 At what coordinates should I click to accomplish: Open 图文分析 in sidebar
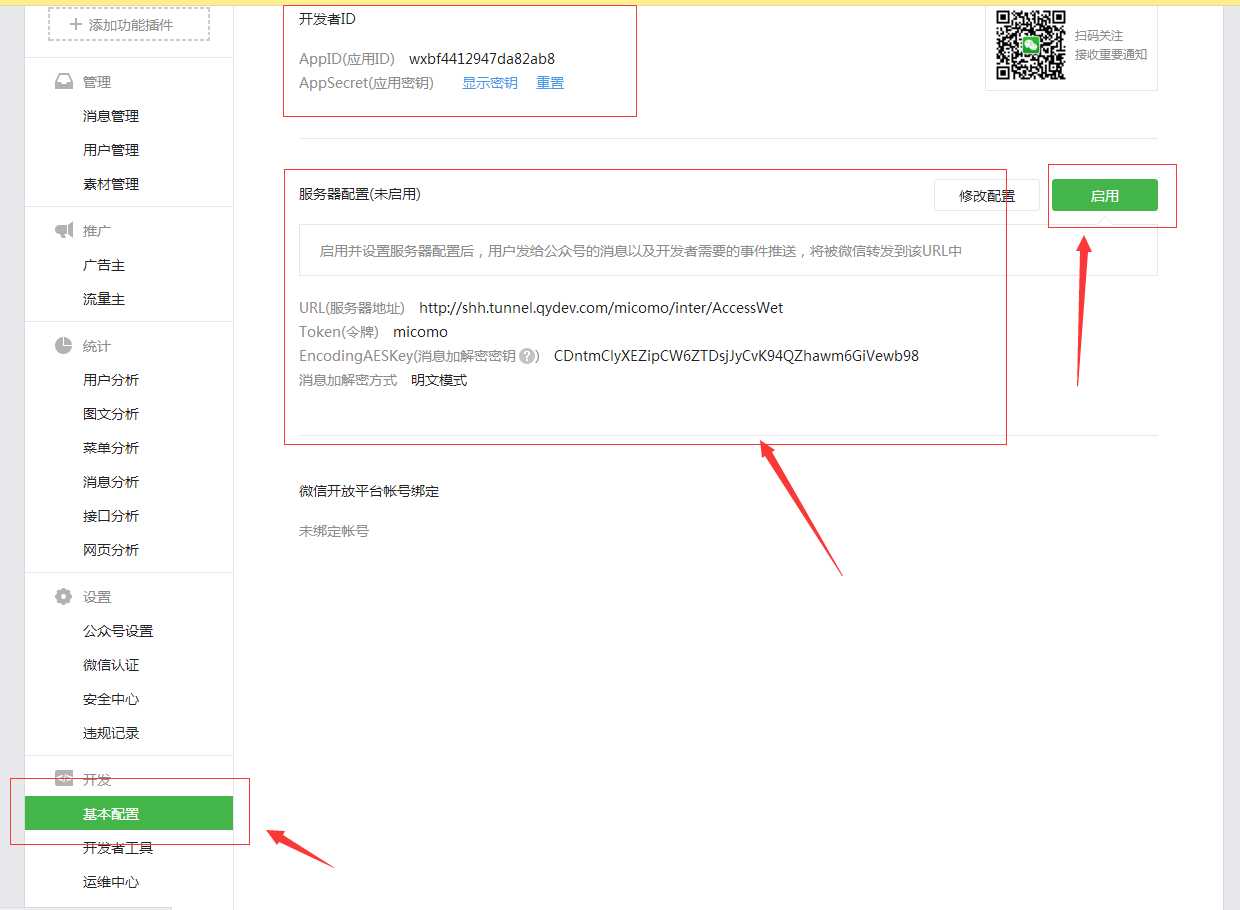111,414
